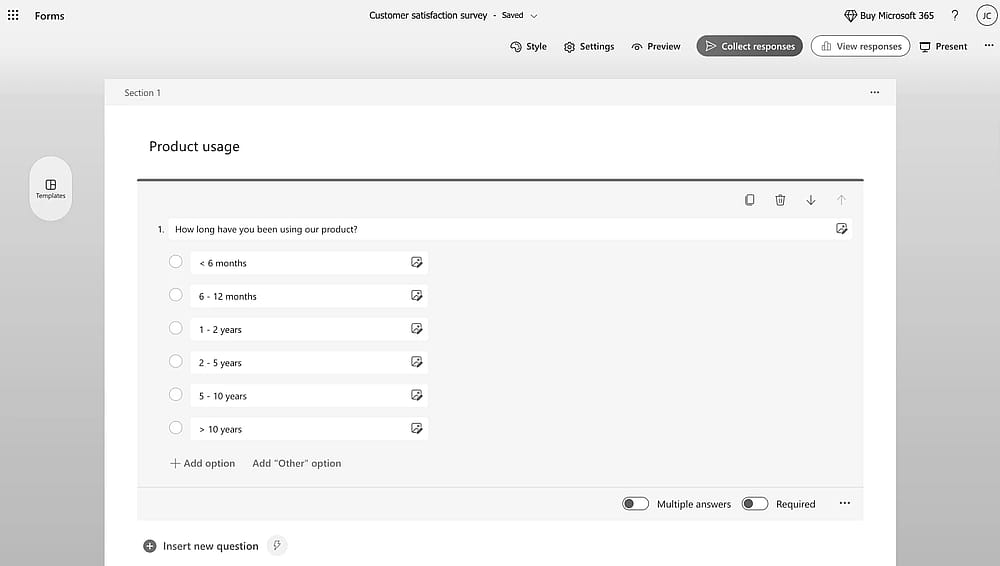This screenshot has width=1000, height=566.
Task: Select the '> 10 years' radio button
Action: click(175, 428)
